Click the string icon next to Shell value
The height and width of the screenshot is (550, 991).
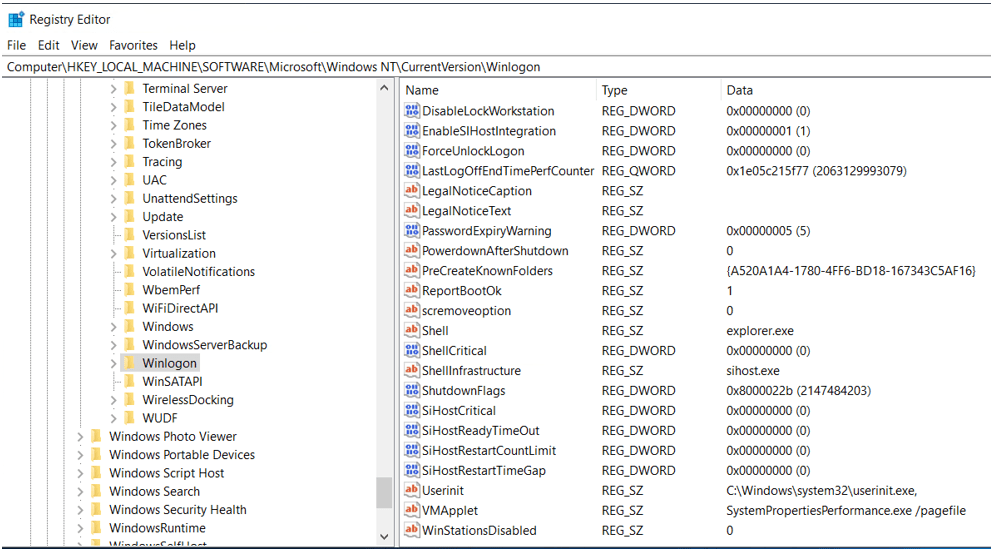tap(411, 331)
